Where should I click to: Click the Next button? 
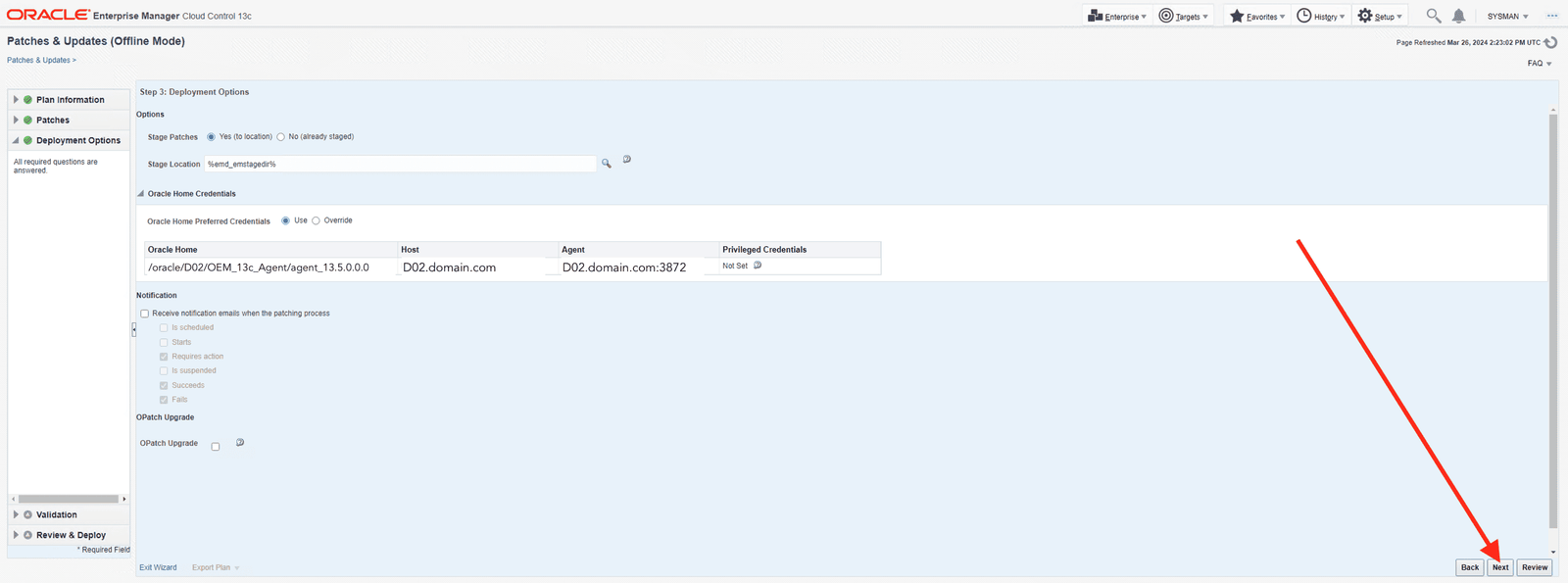1499,567
